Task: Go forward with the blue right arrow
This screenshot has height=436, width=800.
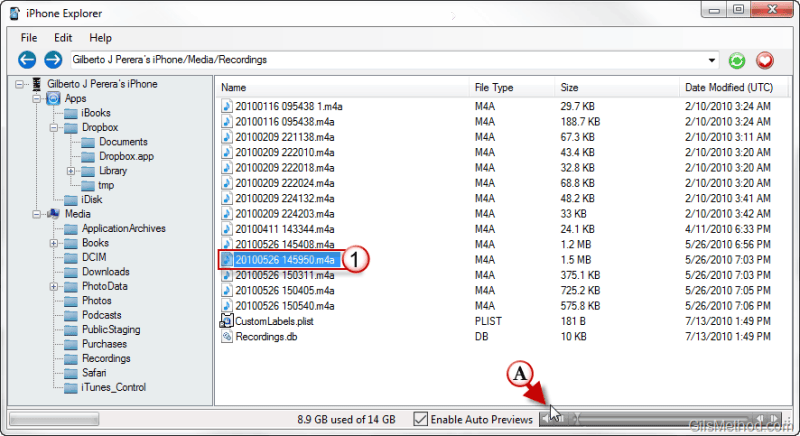Action: (x=53, y=60)
